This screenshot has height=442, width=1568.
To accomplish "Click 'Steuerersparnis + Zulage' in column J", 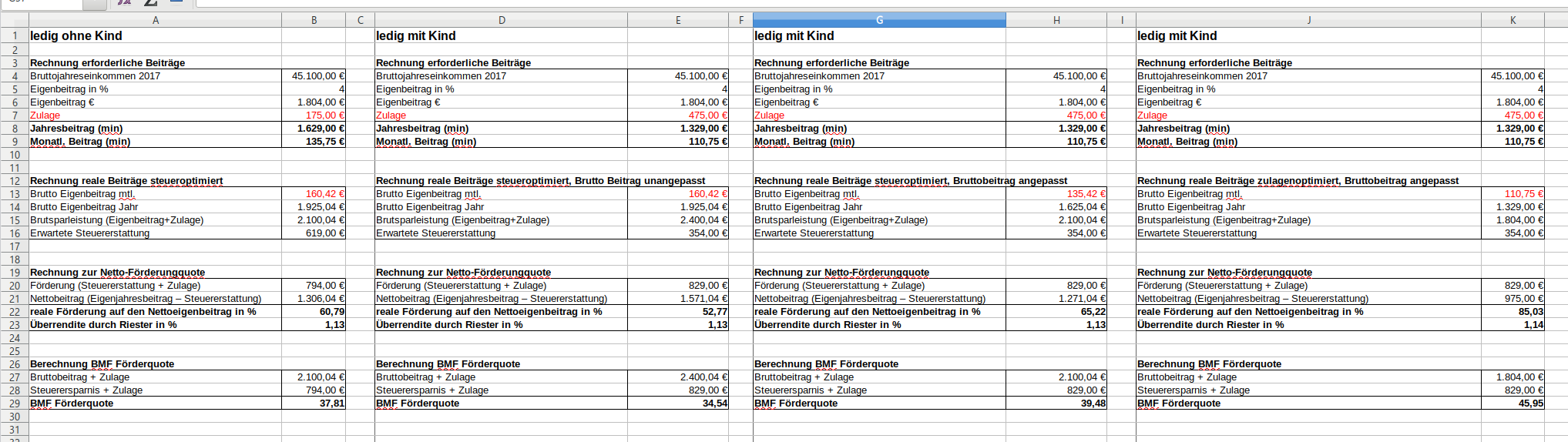I will point(1194,390).
